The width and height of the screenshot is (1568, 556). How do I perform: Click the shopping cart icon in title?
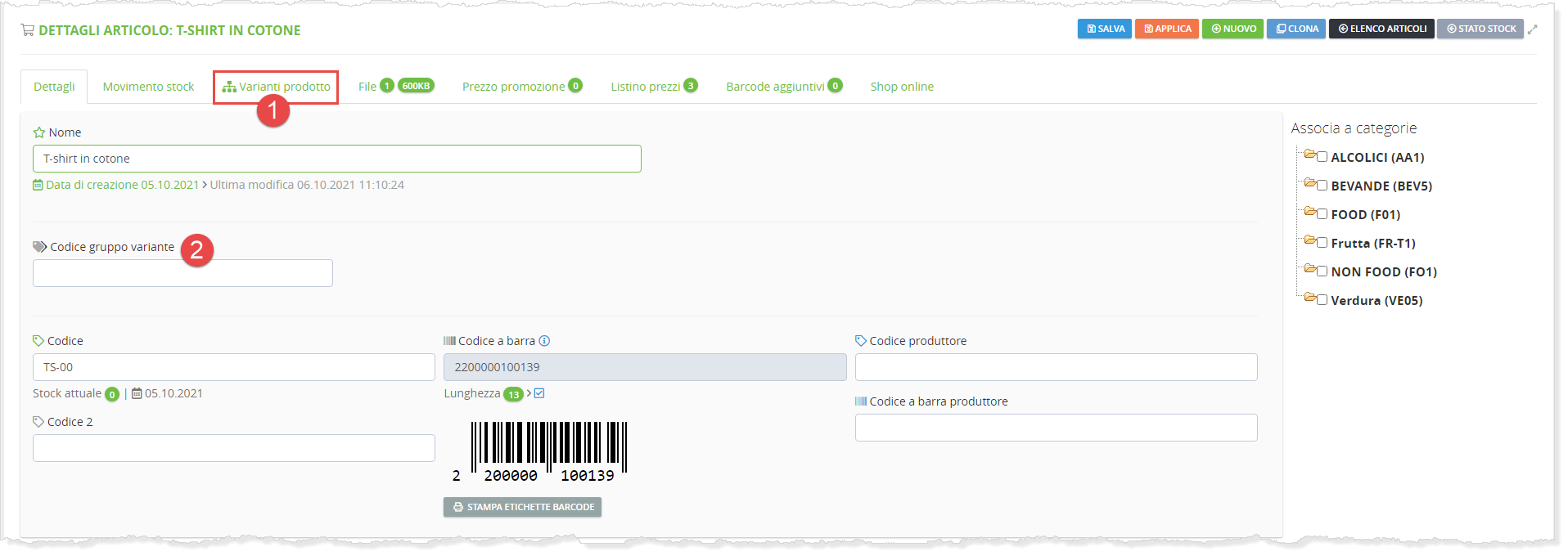(28, 30)
